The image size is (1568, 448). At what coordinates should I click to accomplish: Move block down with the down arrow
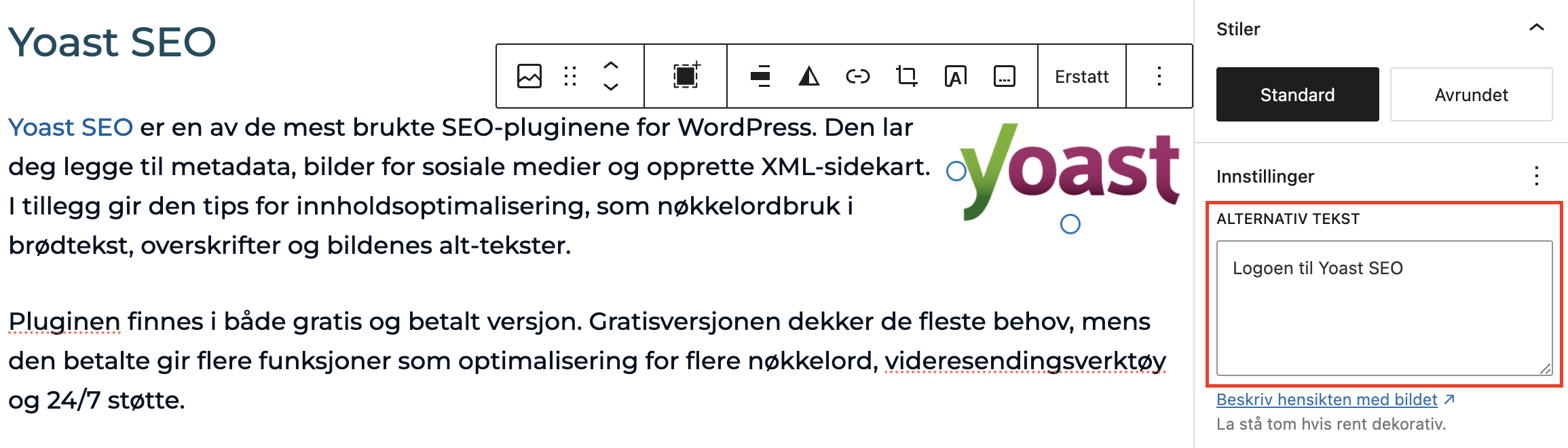pos(611,87)
